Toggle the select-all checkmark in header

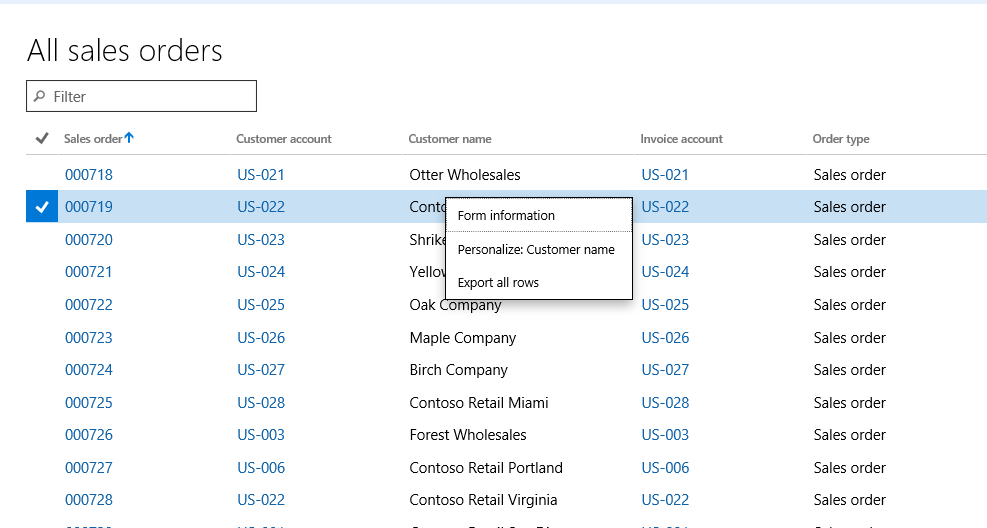[41, 139]
